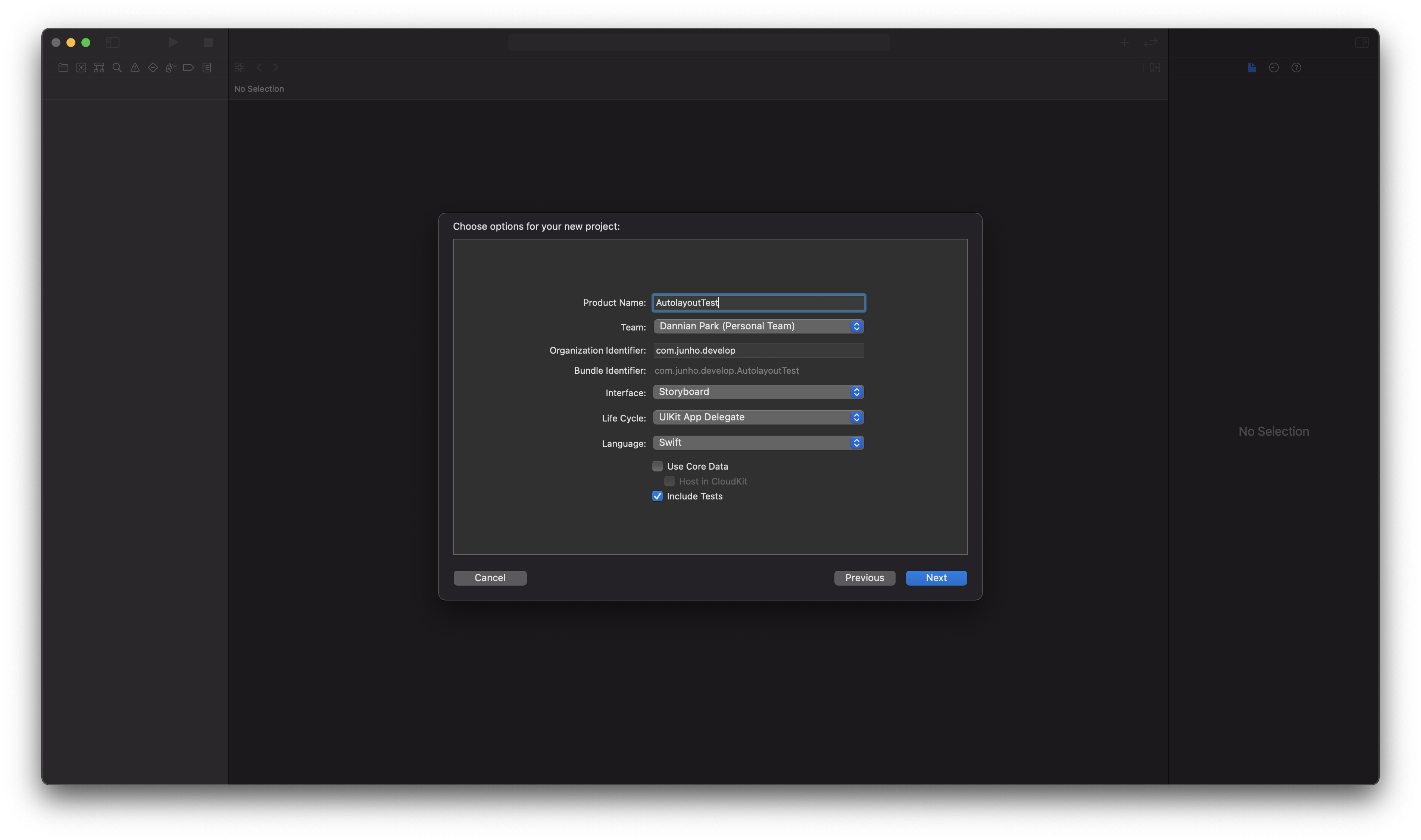Open the Language Swift dropdown
The height and width of the screenshot is (840, 1421).
[x=758, y=443]
